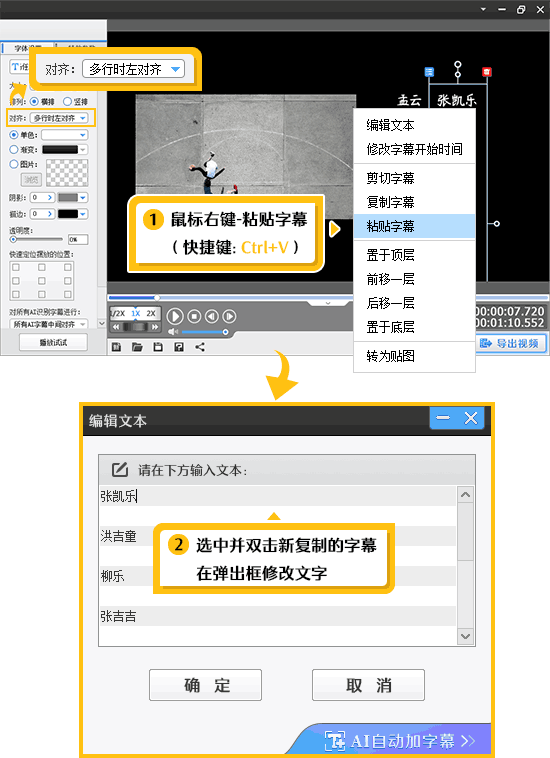Close the 编辑文本 dialog
Image resolution: width=550 pixels, height=758 pixels.
click(x=471, y=418)
